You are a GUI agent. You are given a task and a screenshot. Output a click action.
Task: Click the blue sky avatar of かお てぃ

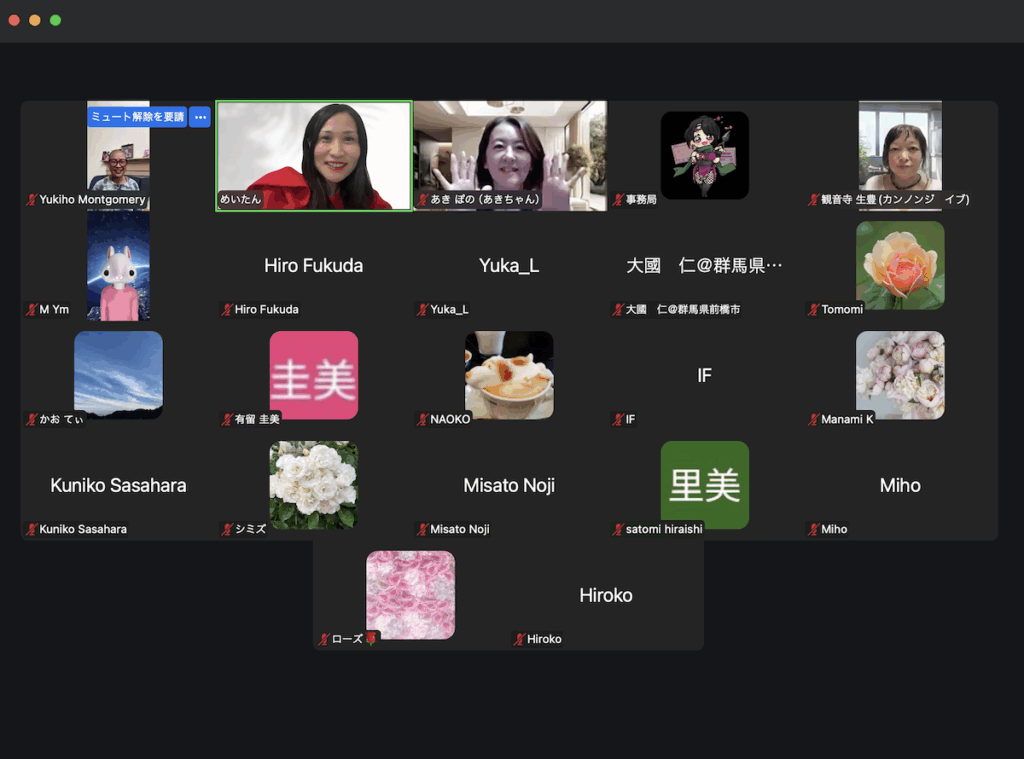point(118,373)
